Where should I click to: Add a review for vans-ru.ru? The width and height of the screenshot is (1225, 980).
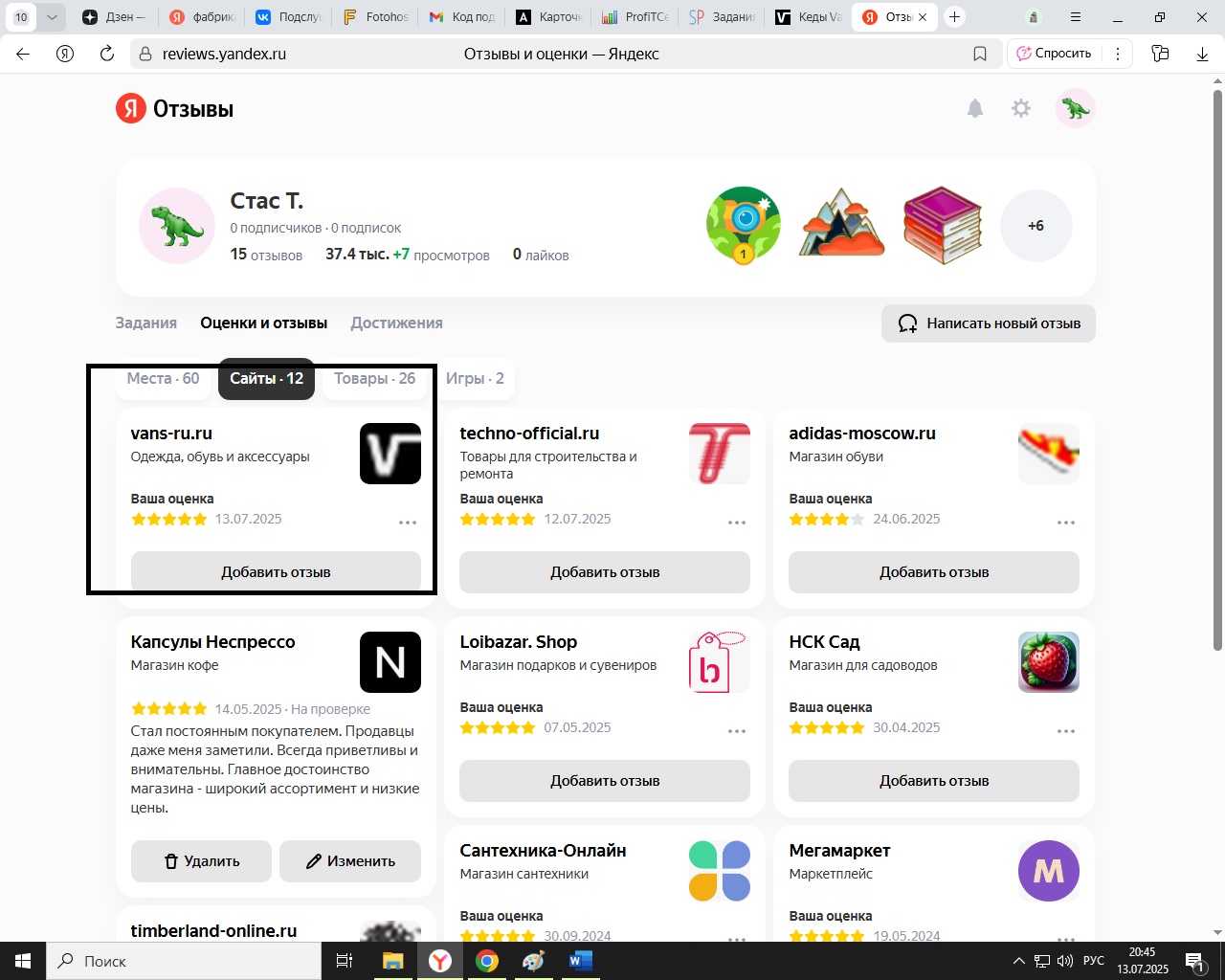click(x=276, y=572)
